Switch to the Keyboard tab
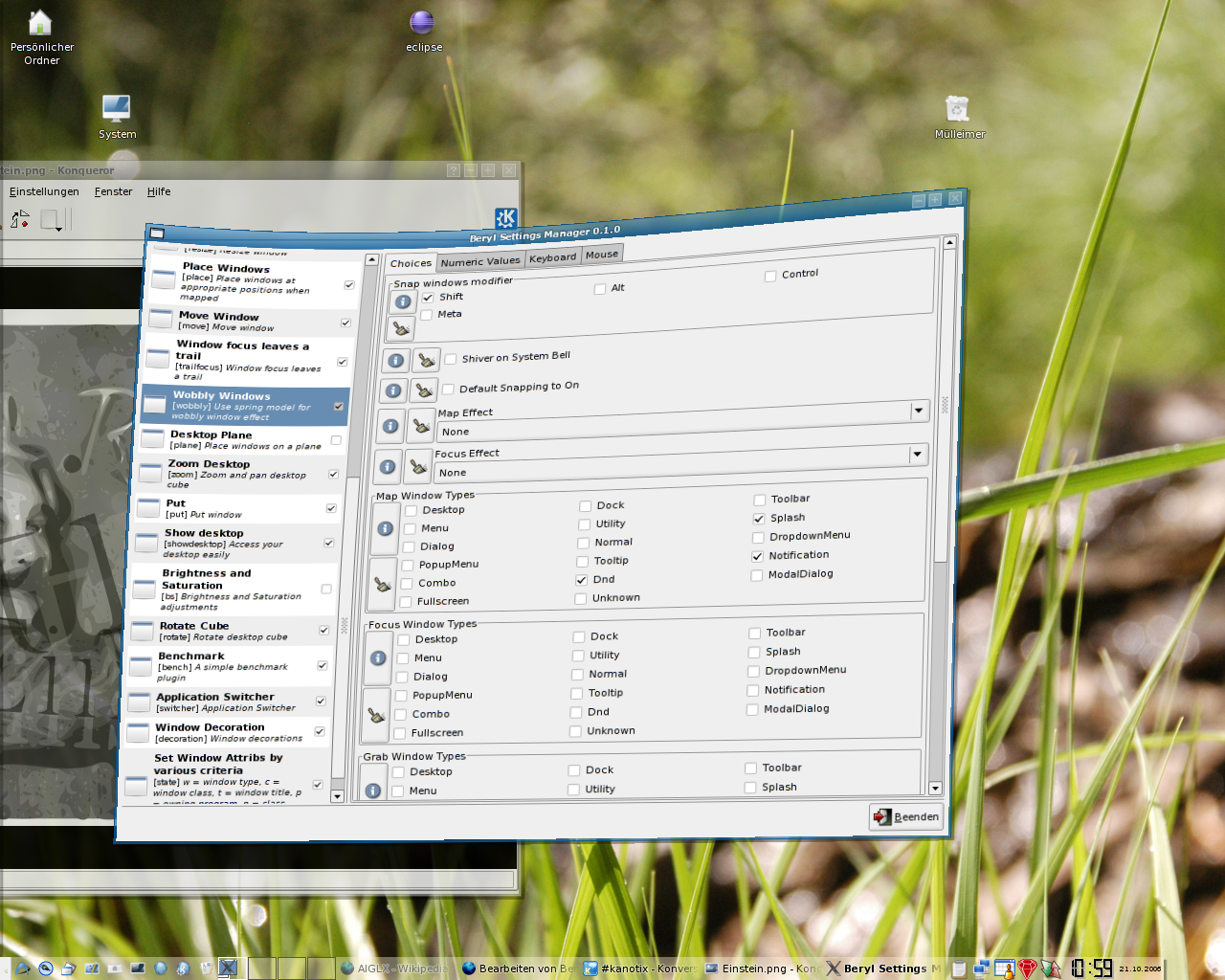Image resolution: width=1225 pixels, height=980 pixels. [553, 257]
